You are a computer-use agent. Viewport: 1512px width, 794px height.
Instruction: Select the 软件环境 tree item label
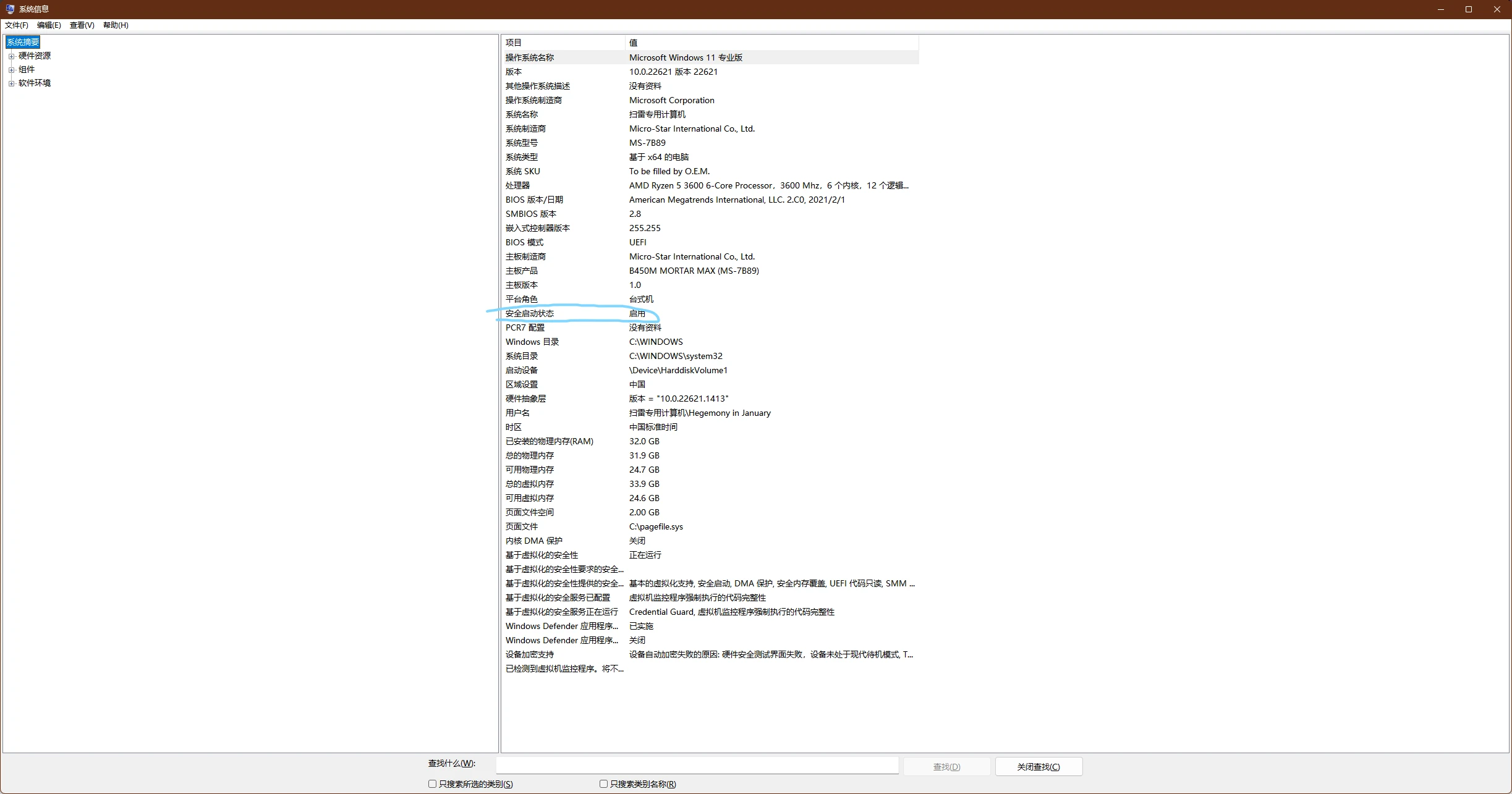tap(35, 83)
